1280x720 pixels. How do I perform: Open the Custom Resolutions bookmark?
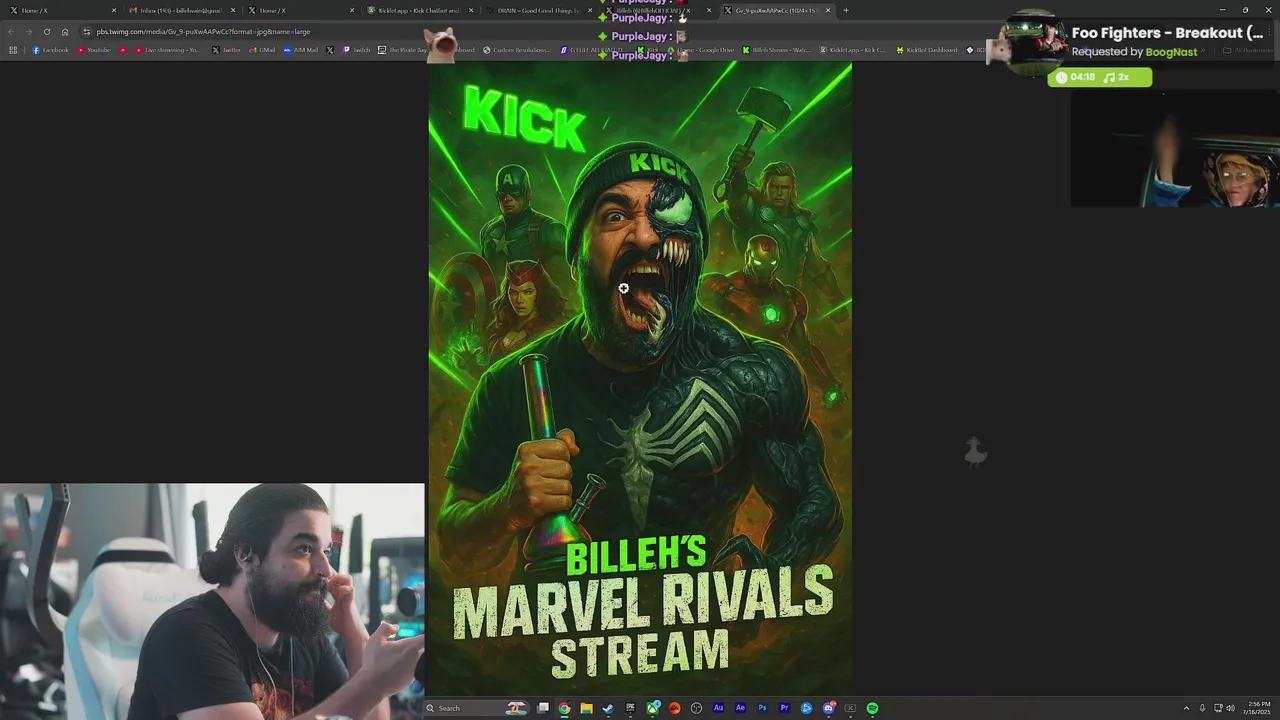[x=517, y=50]
